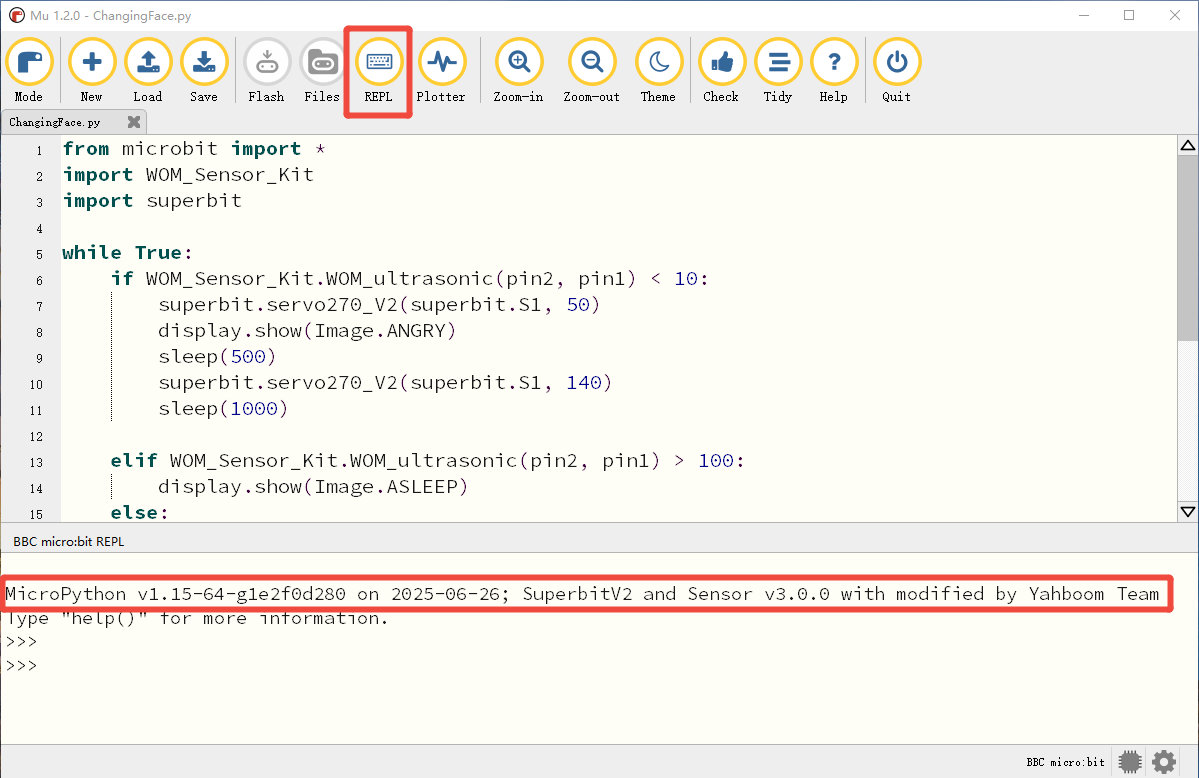Save the current script
Viewport: 1199px width, 778px height.
point(204,71)
